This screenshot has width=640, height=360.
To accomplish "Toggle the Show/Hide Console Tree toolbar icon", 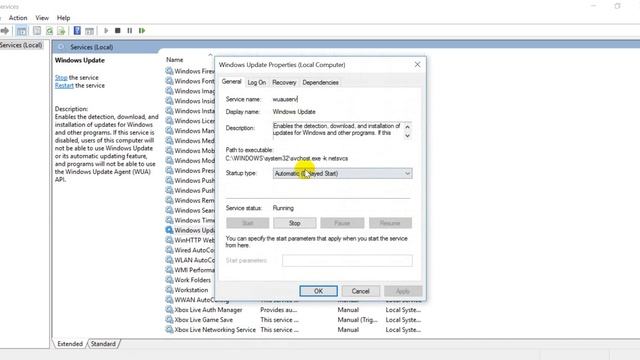I will tap(22, 31).
